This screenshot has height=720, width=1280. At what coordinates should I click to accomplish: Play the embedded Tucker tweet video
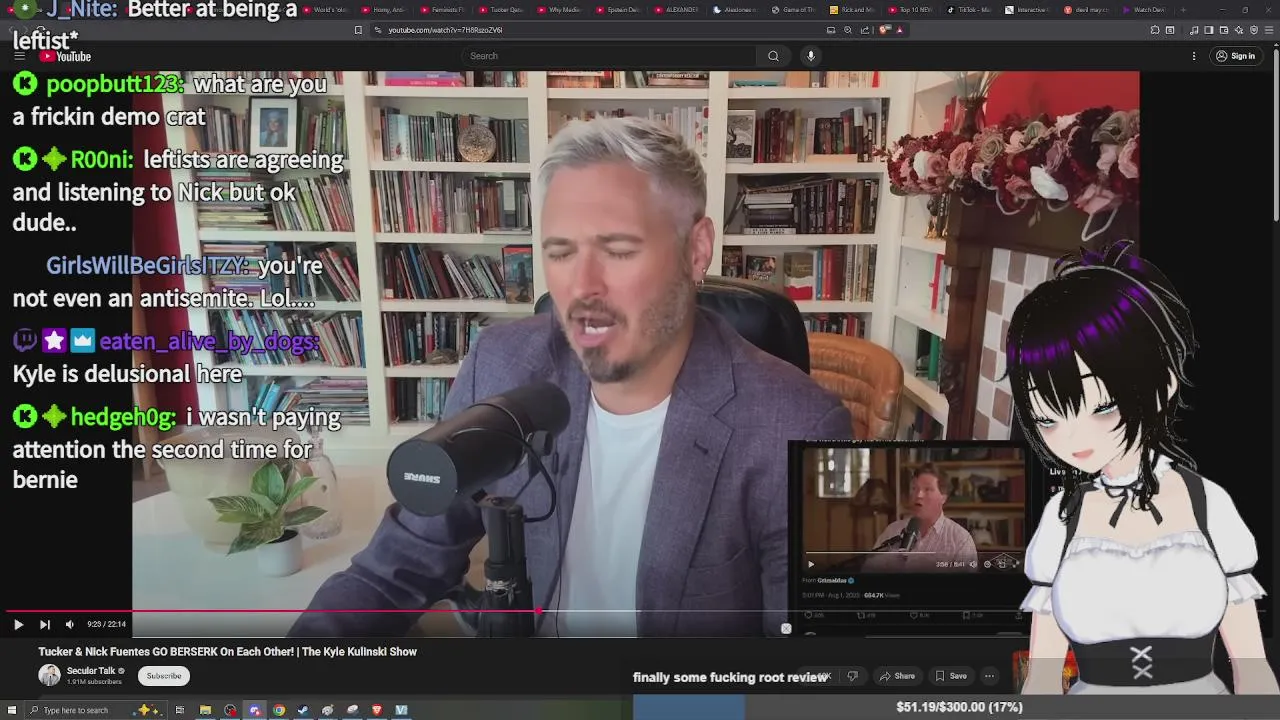tap(811, 564)
